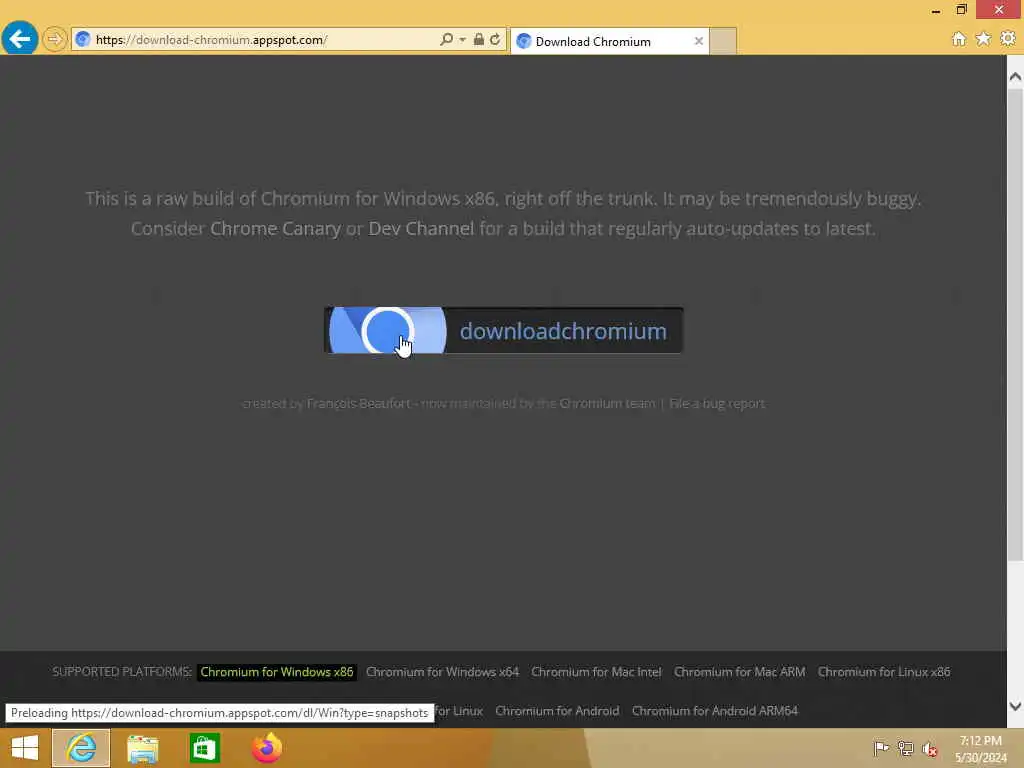Click the Chromium logo on download button
The image size is (1024, 768).
tap(387, 330)
